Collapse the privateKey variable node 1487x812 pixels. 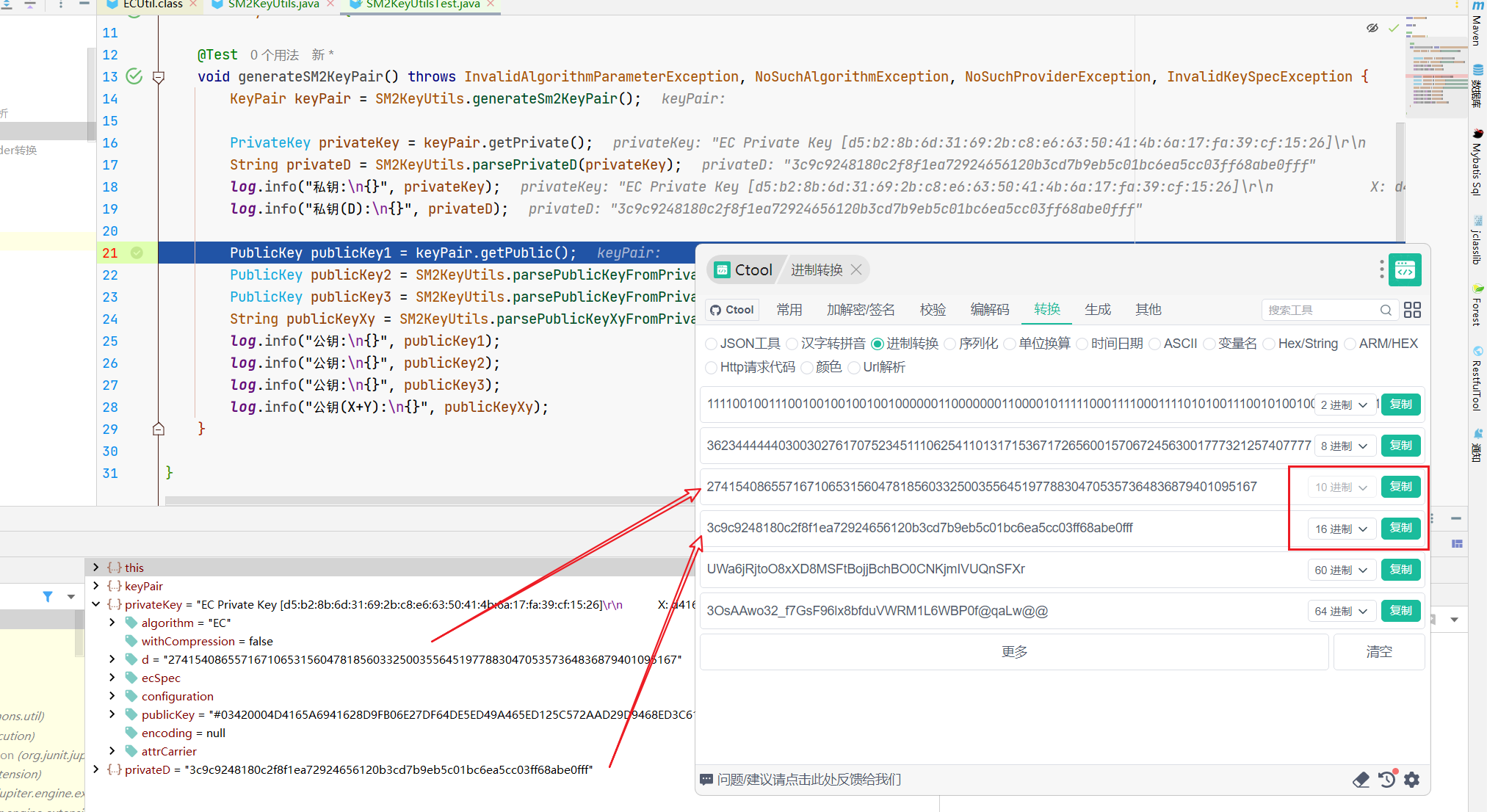point(95,604)
